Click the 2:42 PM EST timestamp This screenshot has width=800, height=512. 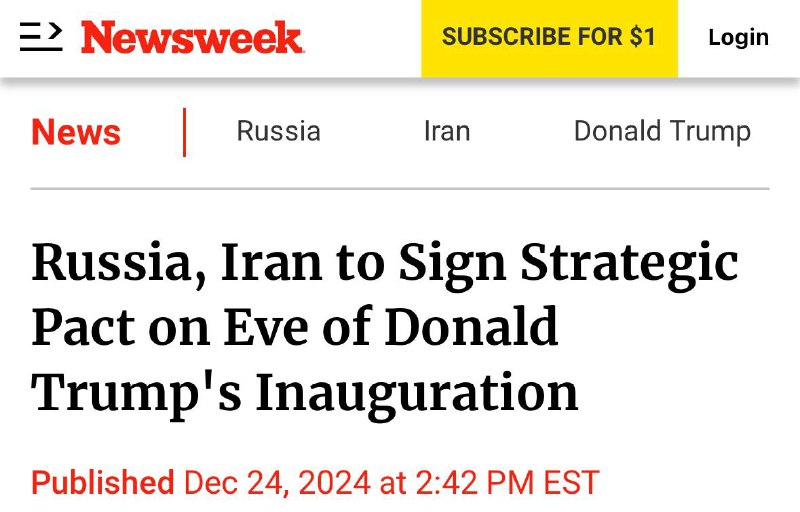tap(504, 482)
